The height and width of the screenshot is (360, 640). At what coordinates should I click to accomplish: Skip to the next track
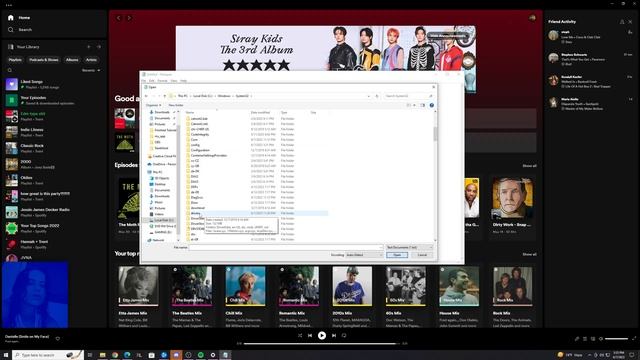(334, 336)
